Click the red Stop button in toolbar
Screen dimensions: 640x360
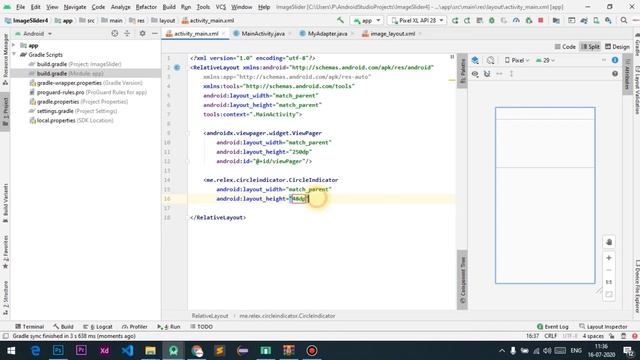pos(540,20)
